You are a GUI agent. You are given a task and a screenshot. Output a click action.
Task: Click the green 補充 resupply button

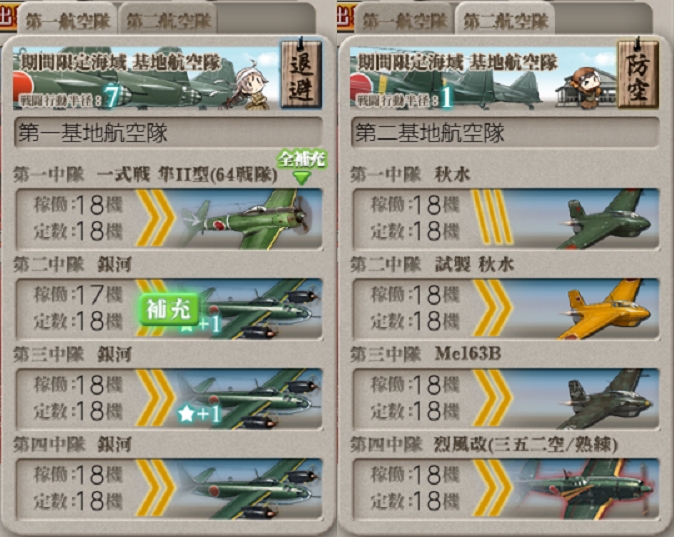click(168, 309)
